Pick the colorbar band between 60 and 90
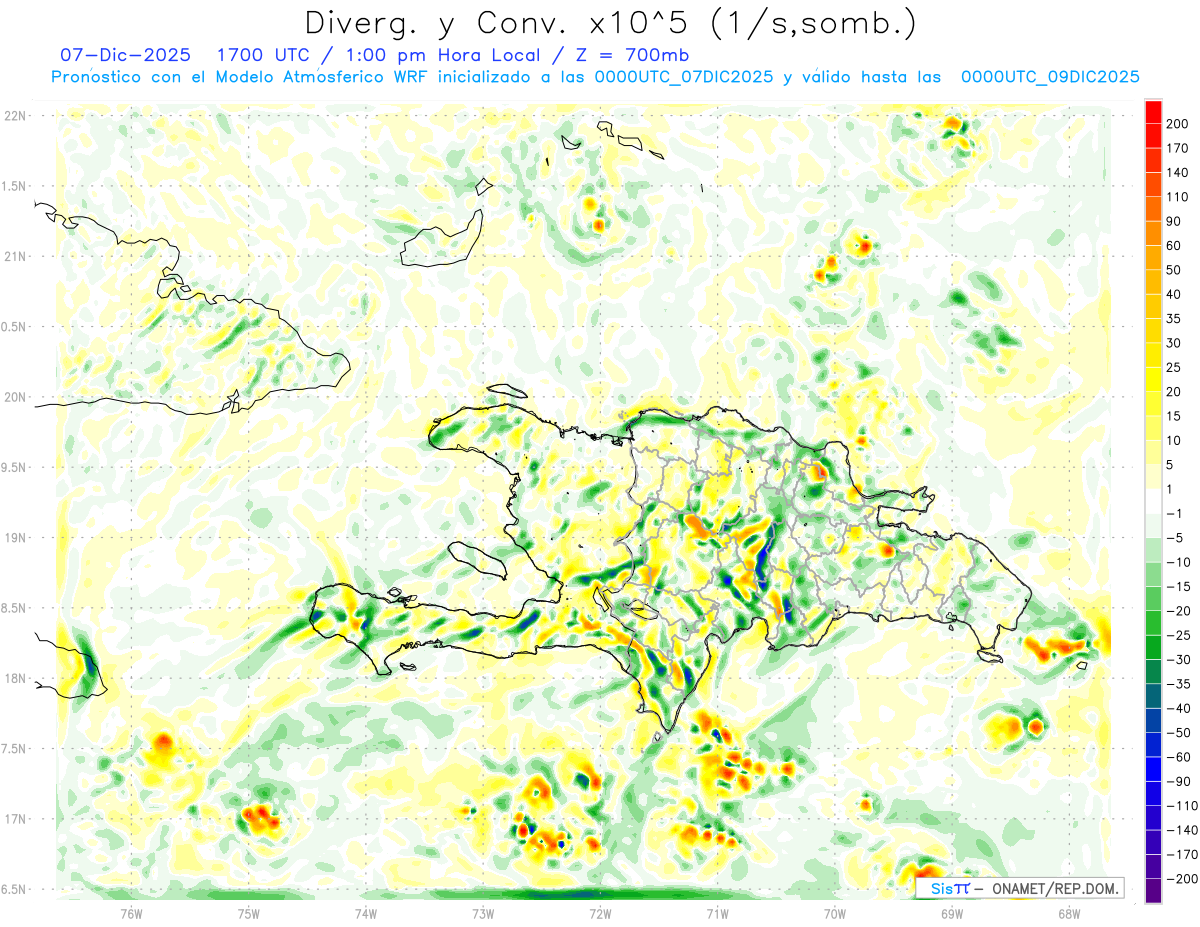 tap(1153, 234)
